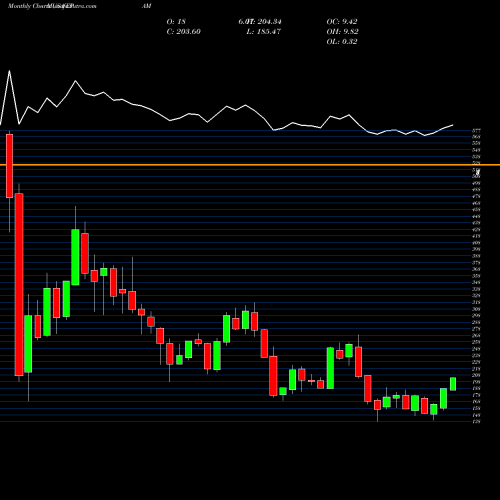This screenshot has height=500, width=500.
Task: Click the close value 'C: 203.60'
Action: [x=183, y=32]
